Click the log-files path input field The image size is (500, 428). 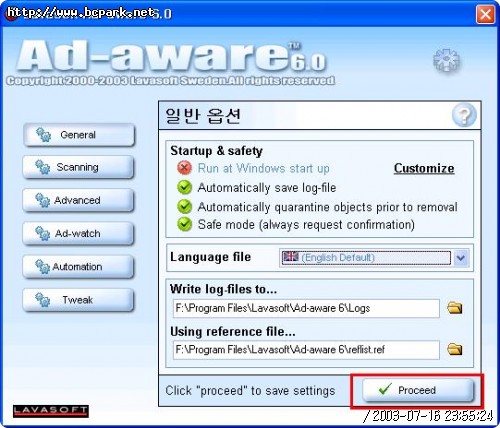[x=306, y=308]
